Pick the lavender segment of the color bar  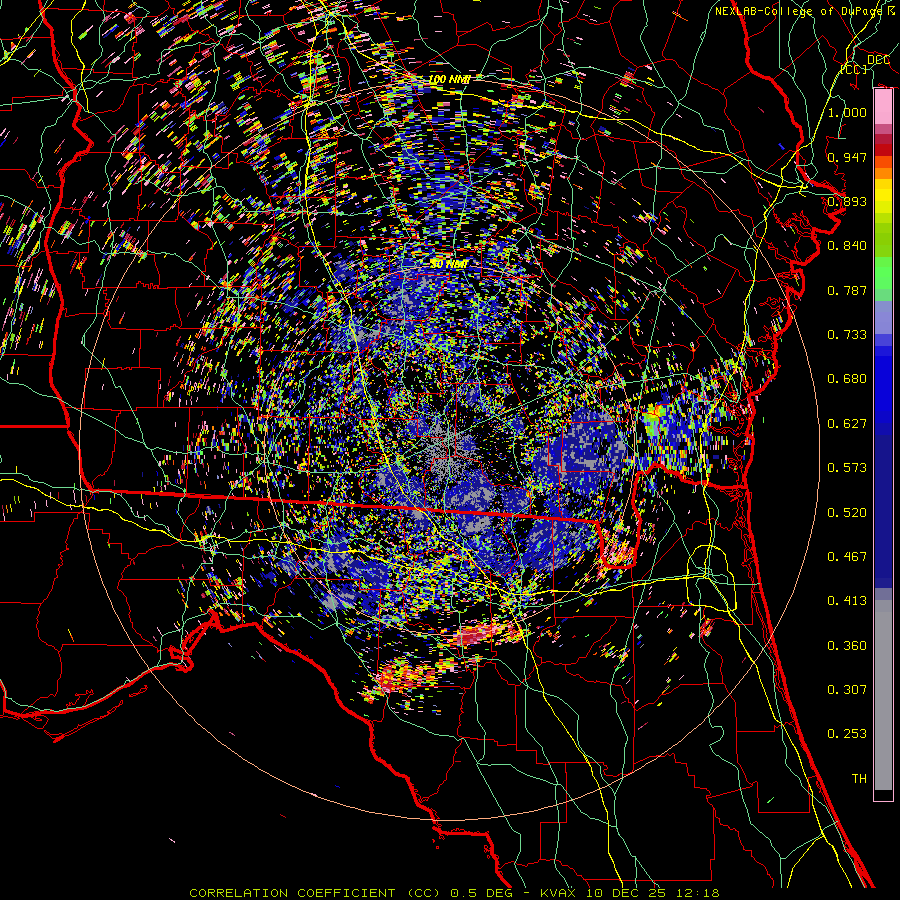pos(883,317)
